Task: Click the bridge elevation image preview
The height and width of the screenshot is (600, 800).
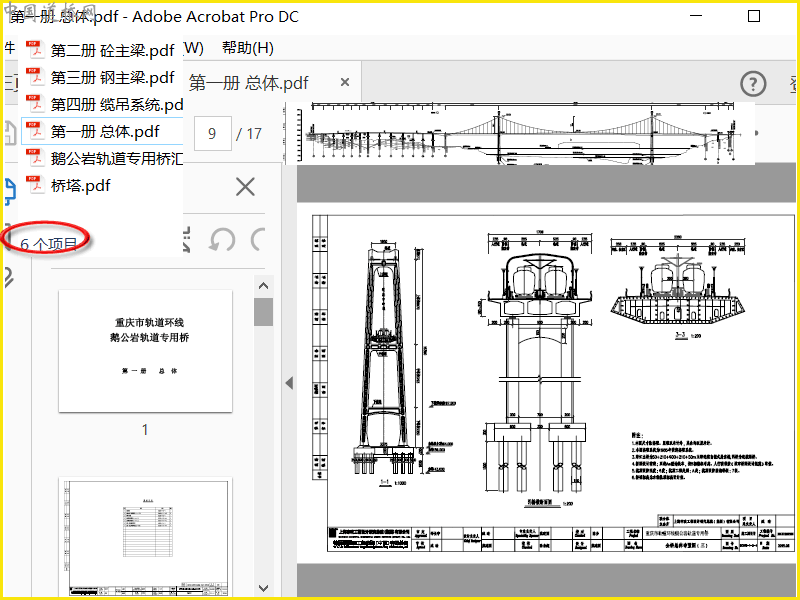Action: [520, 133]
